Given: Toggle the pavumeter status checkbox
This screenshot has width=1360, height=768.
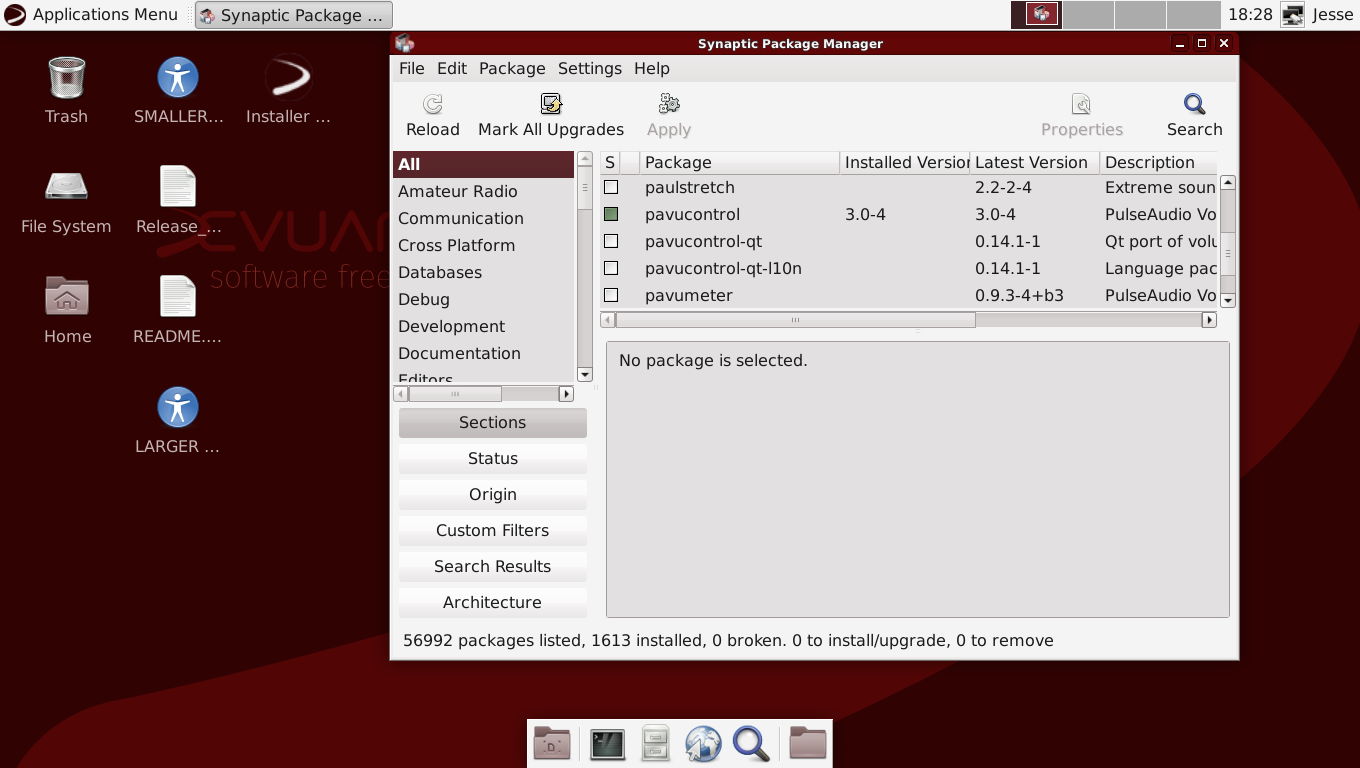Looking at the screenshot, I should pos(611,295).
